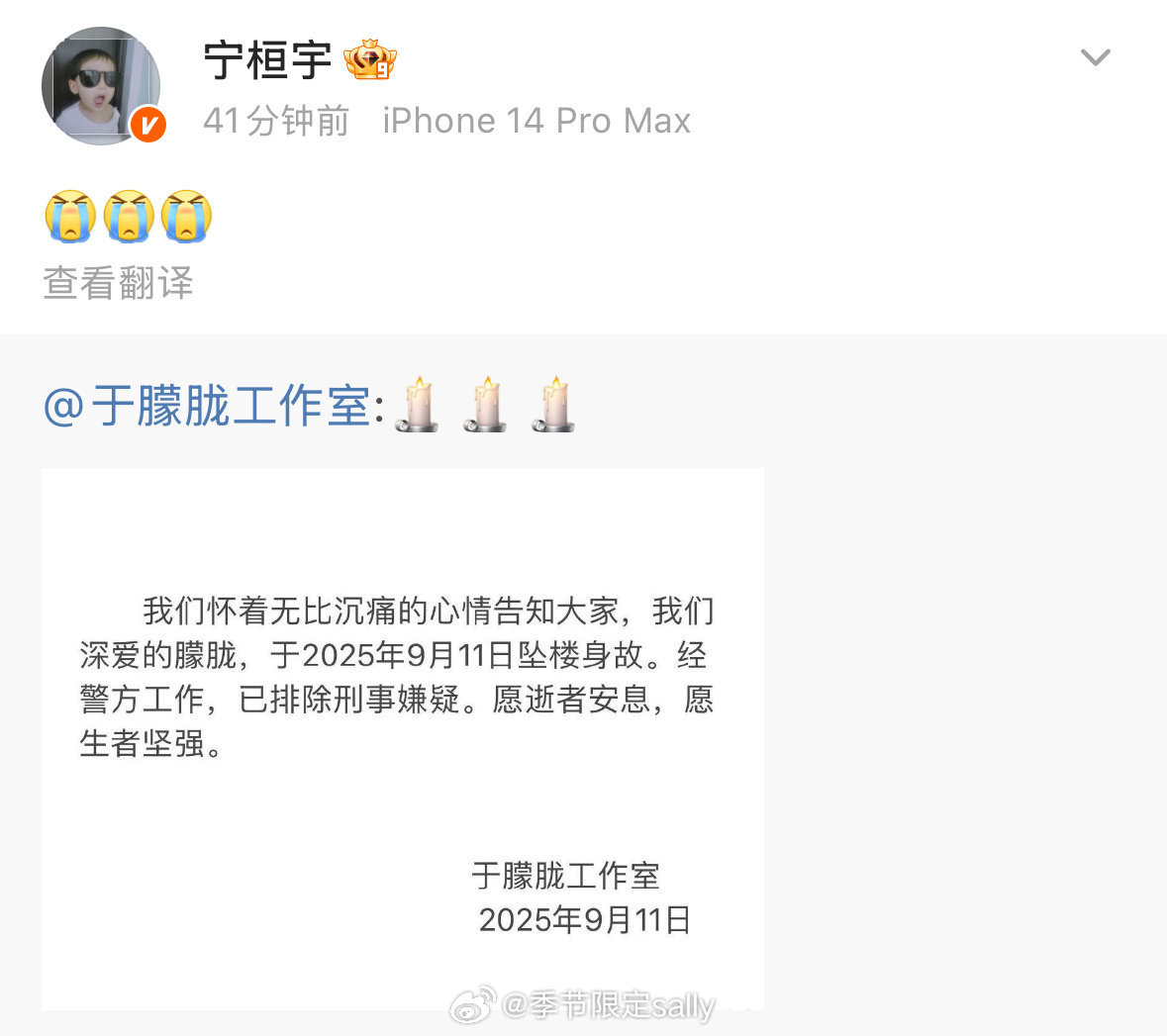Click the 于朦胧工作室 signature in the statement
The width and height of the screenshot is (1167, 1036).
(565, 876)
